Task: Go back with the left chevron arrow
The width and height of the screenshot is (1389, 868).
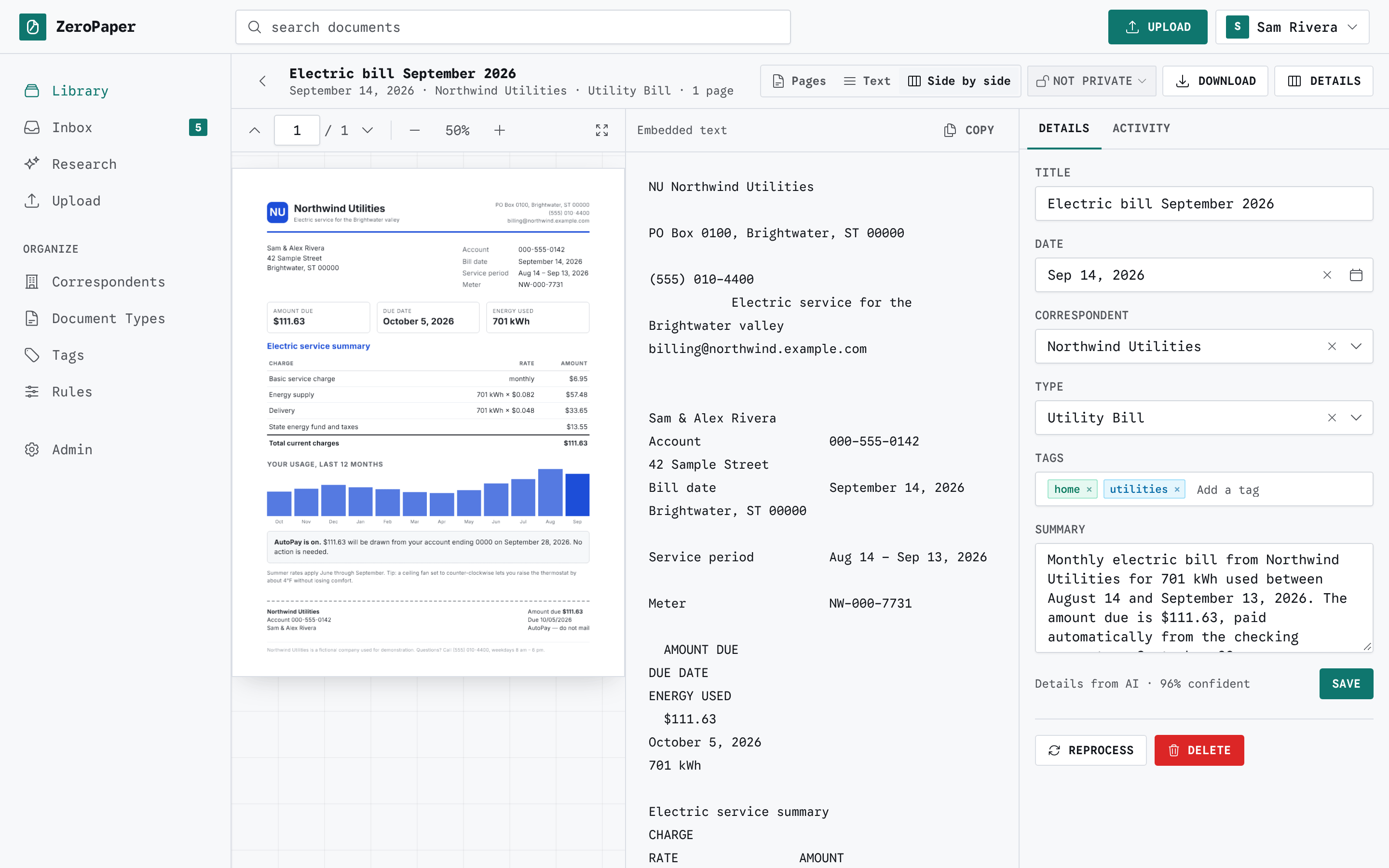Action: click(x=262, y=81)
